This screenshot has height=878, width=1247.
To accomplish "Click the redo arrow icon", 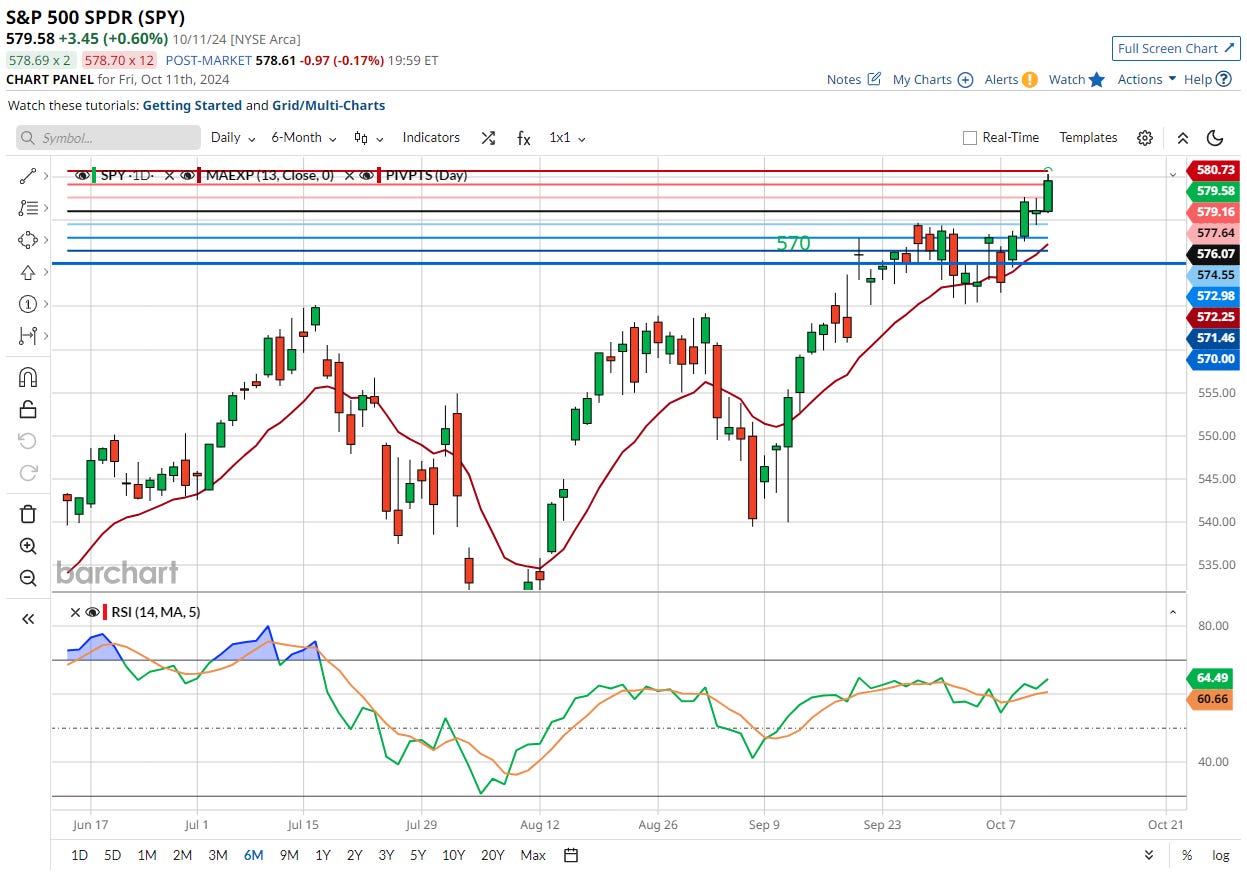I will [28, 472].
